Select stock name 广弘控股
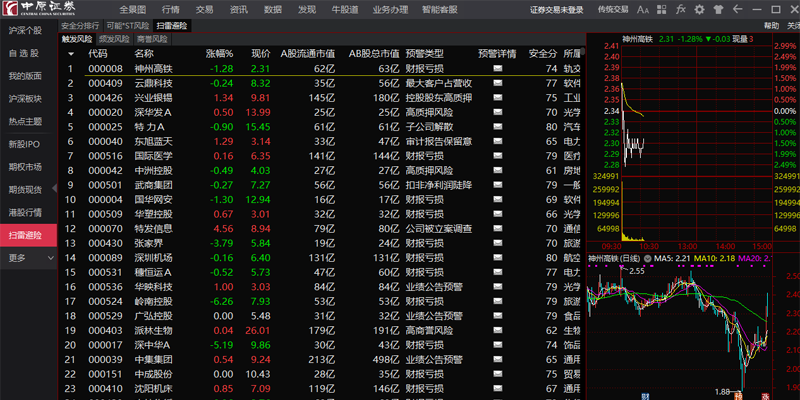 click(x=154, y=316)
